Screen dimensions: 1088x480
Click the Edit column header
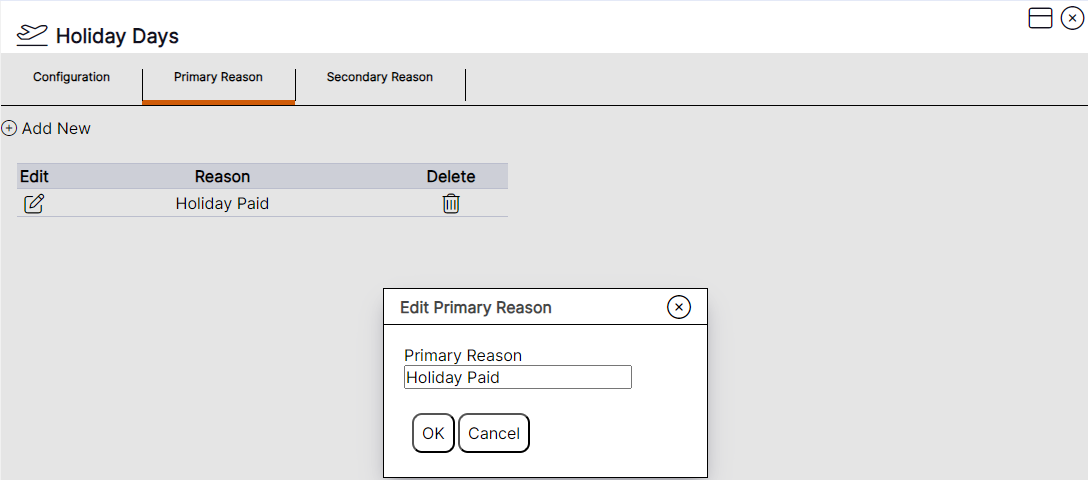pos(34,176)
